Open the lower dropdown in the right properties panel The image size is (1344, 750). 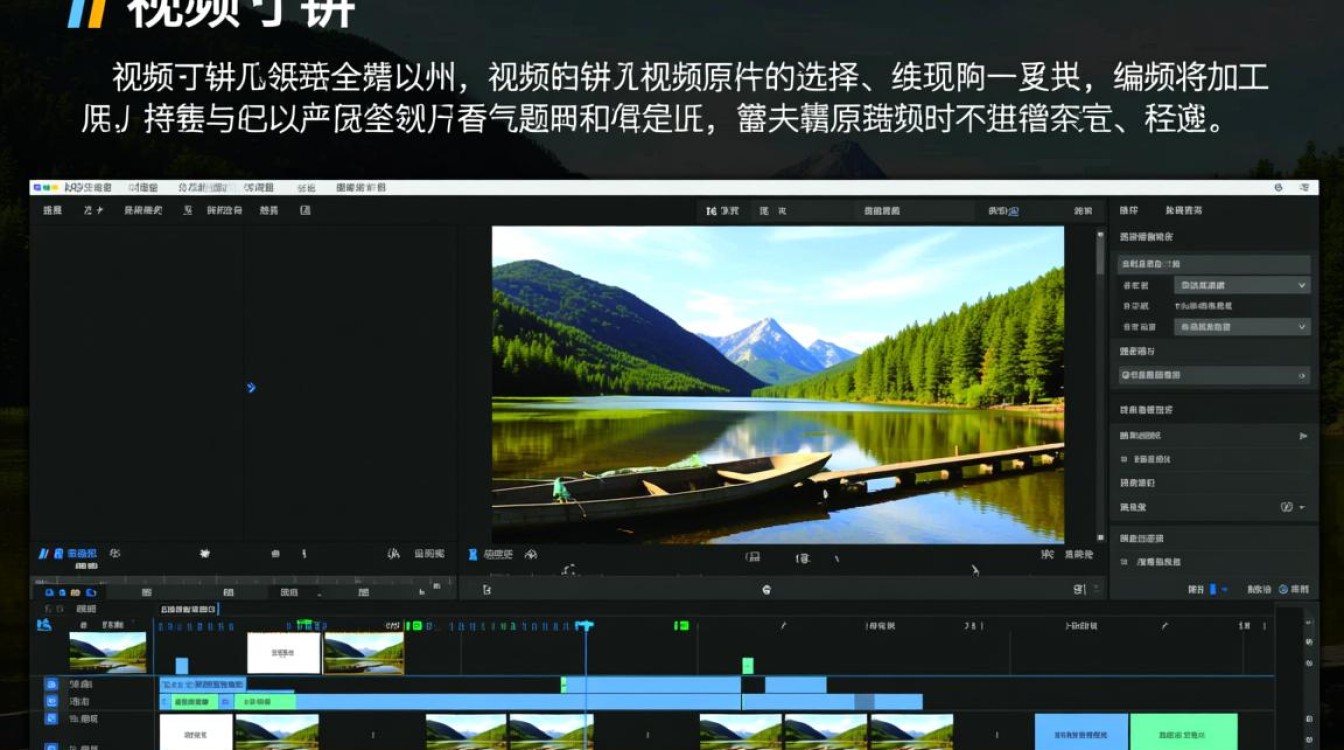tap(1242, 327)
